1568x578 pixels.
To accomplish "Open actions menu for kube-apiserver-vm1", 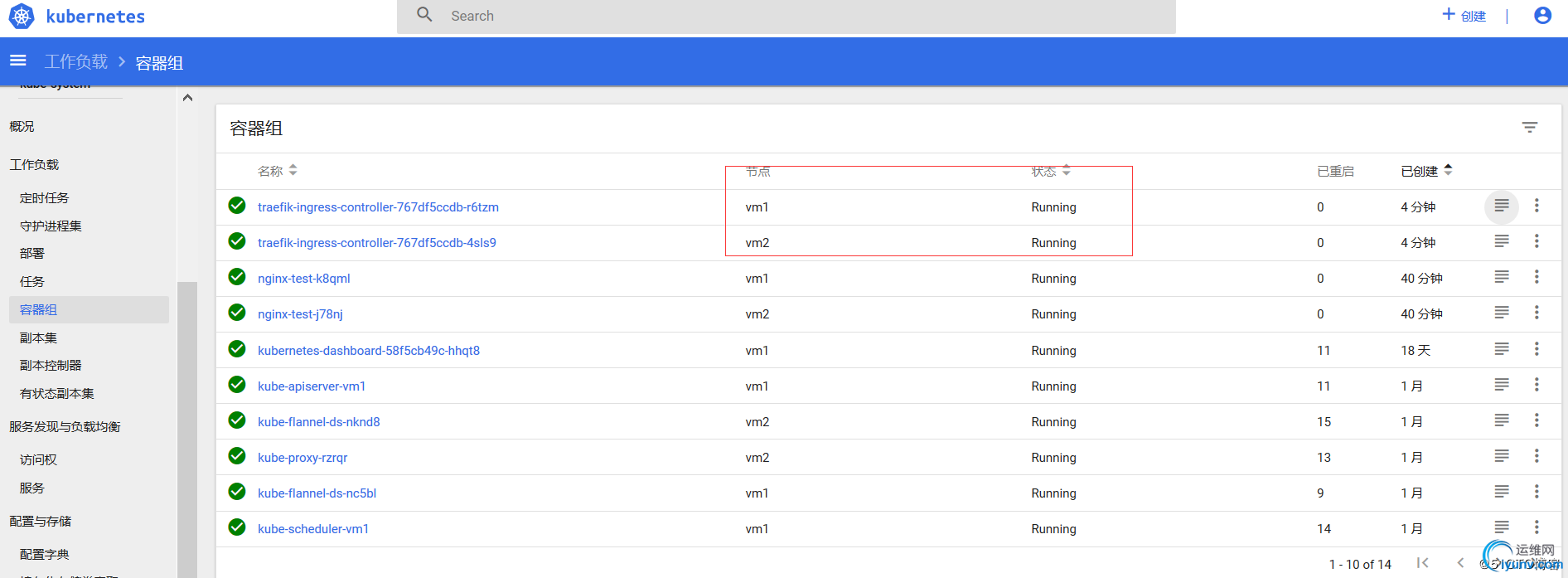I will click(x=1537, y=385).
